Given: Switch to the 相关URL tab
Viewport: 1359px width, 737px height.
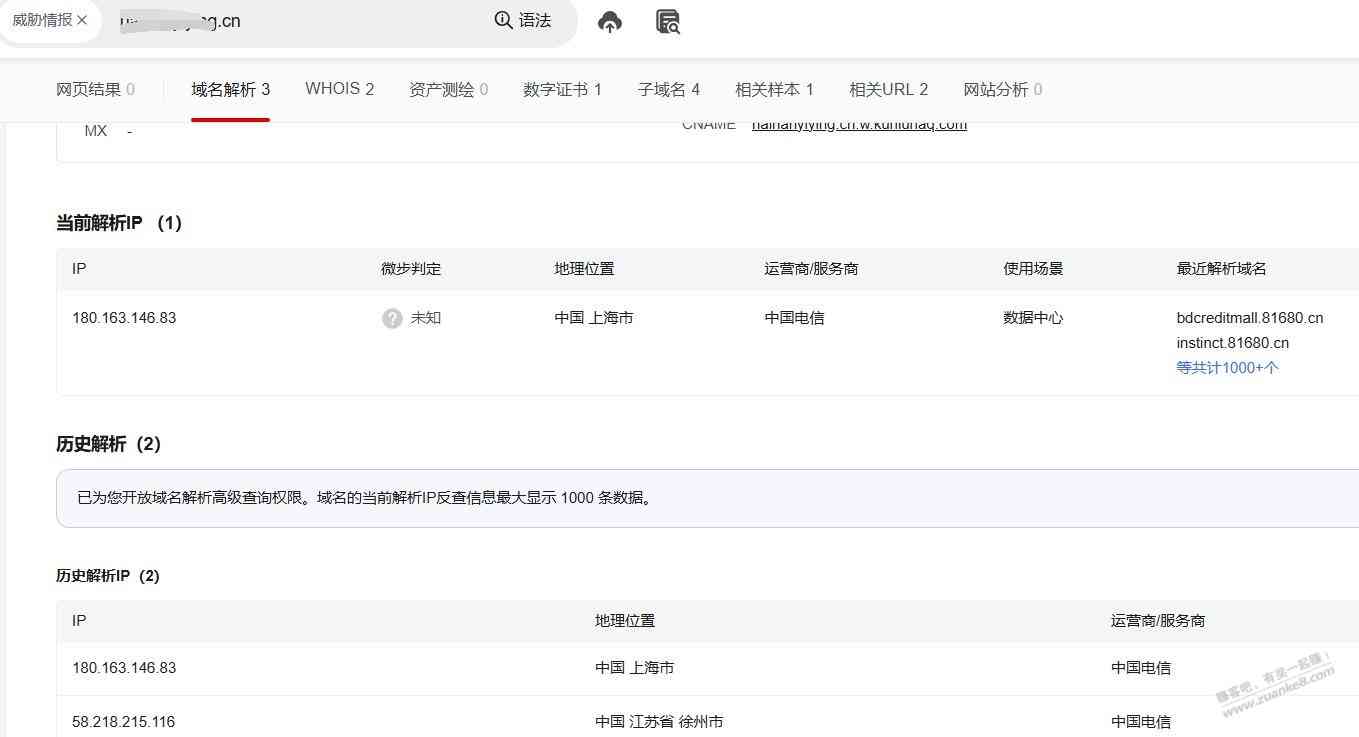Looking at the screenshot, I should (x=888, y=89).
